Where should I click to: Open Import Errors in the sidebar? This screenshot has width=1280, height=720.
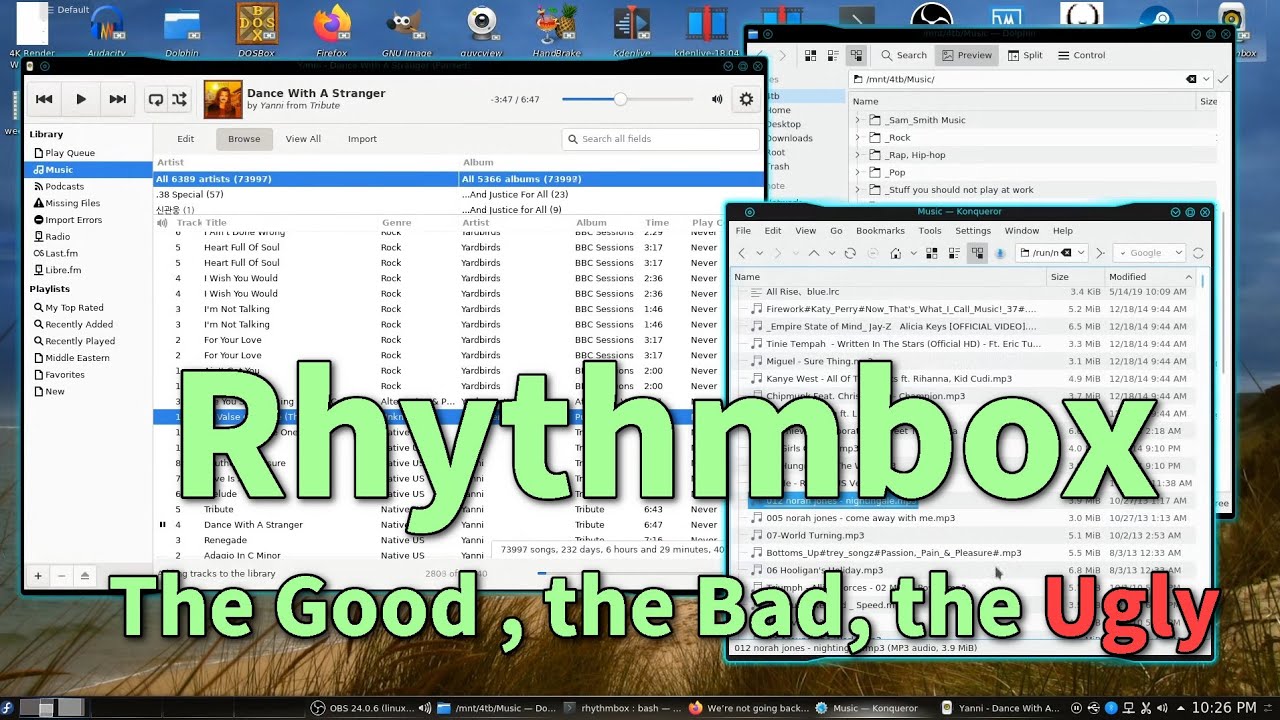click(x=88, y=220)
